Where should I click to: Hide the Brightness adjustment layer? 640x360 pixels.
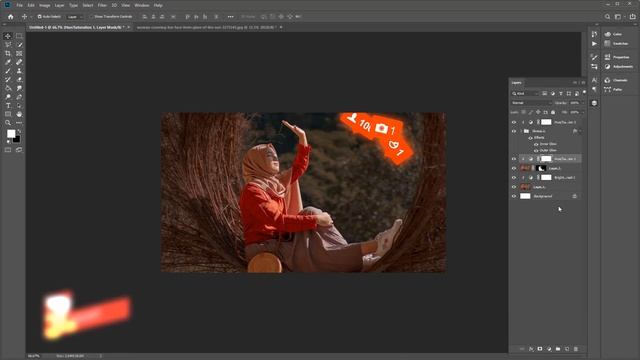[514, 178]
